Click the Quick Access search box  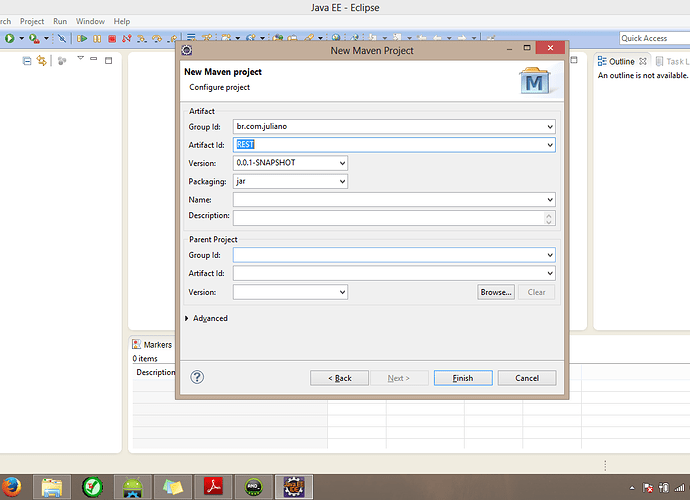655,38
